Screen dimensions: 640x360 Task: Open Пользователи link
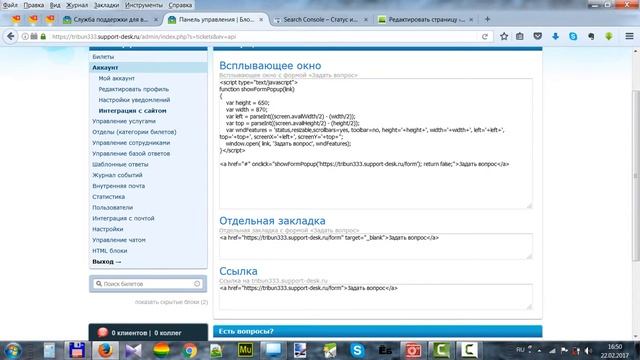point(112,207)
